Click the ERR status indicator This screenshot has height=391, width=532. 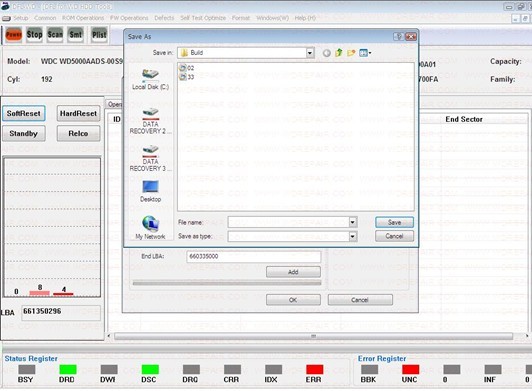point(315,369)
